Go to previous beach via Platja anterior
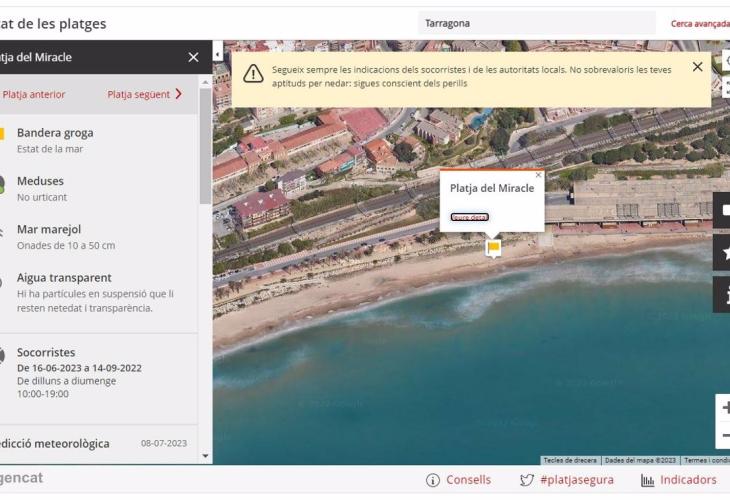This screenshot has height=500, width=730. pos(34,95)
